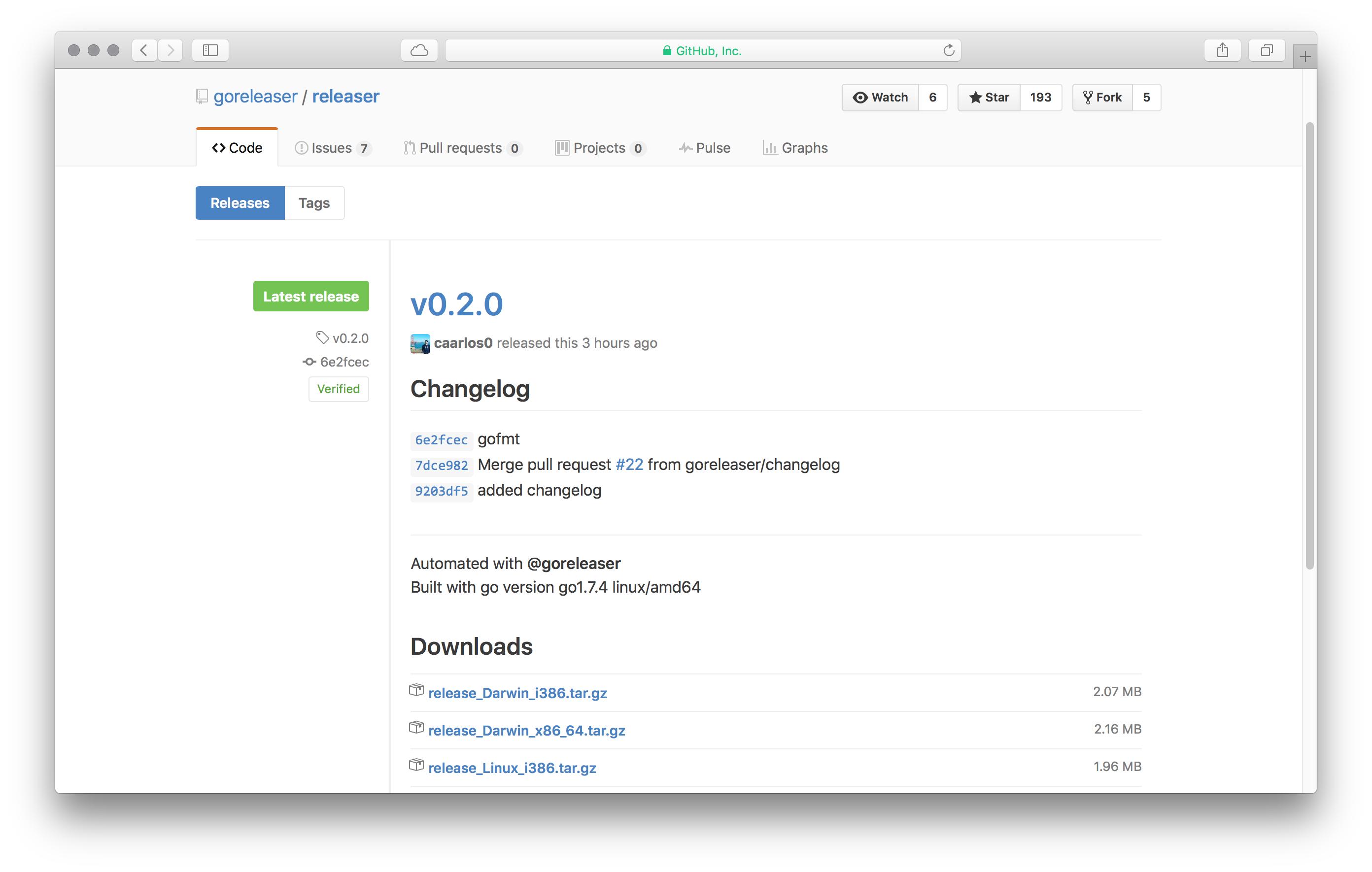Image resolution: width=1372 pixels, height=872 pixels.
Task: Click the Verified signature badge
Action: 339,389
